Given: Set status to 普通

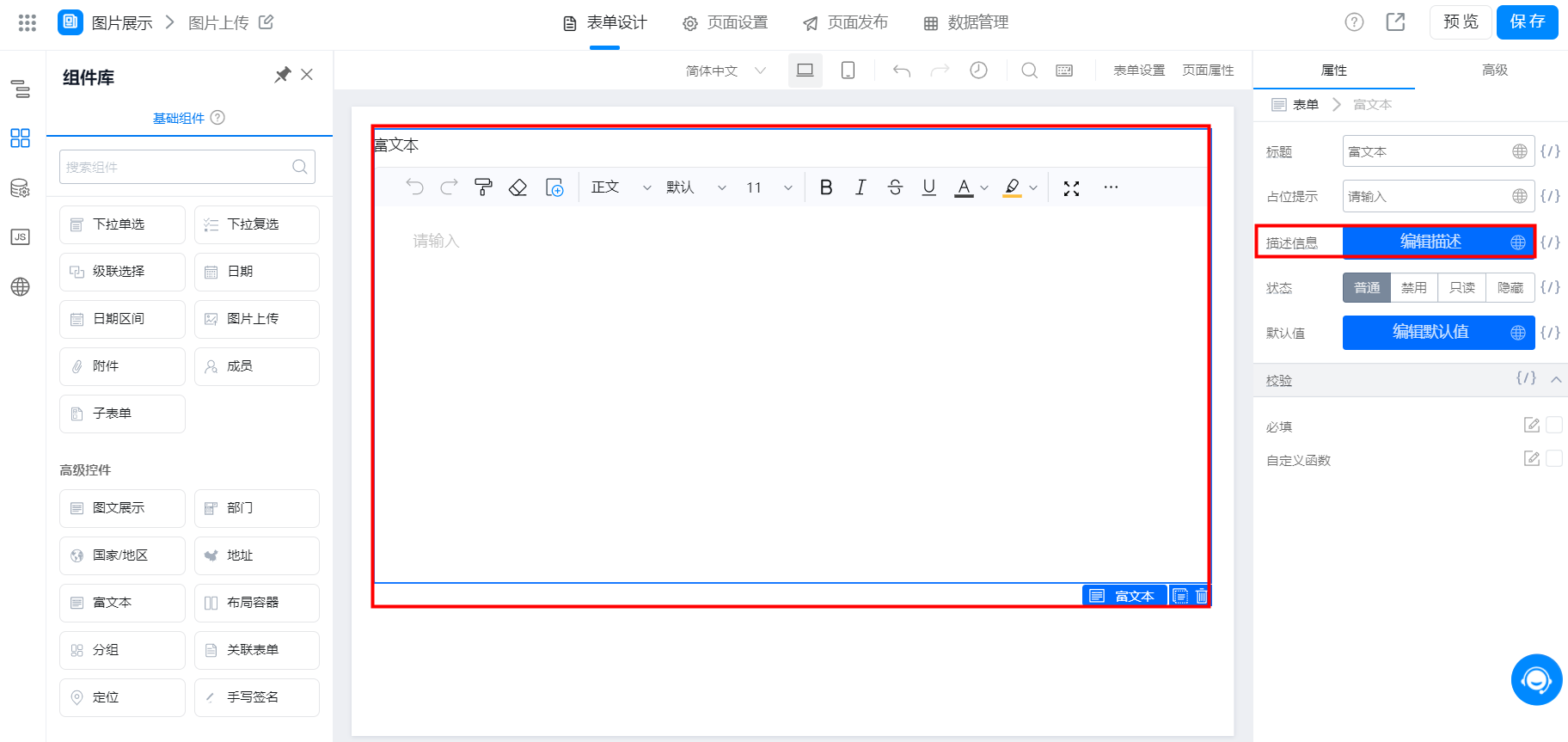Looking at the screenshot, I should (1367, 287).
